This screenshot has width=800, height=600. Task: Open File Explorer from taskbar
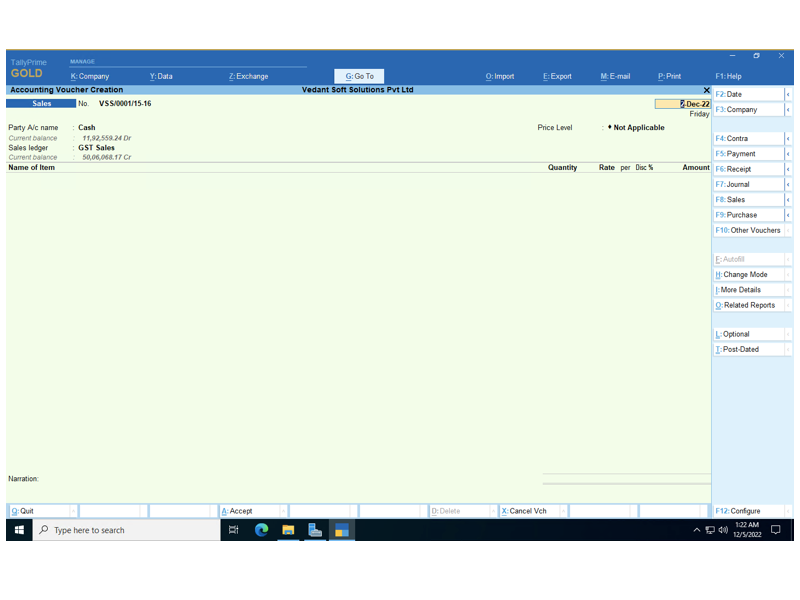click(288, 530)
